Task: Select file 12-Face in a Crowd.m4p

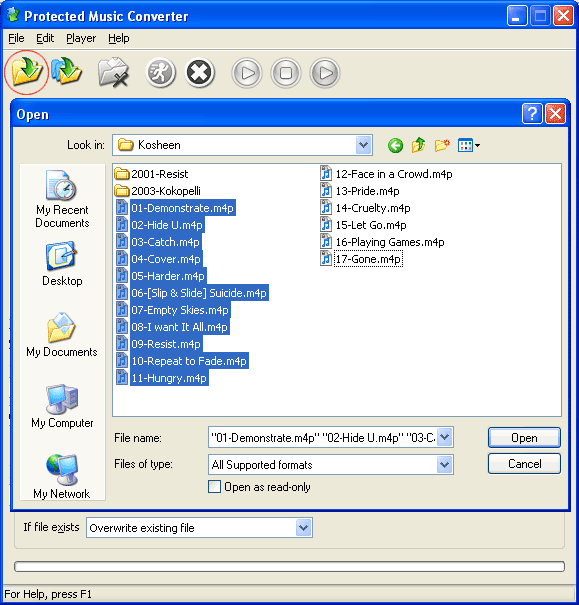Action: pos(386,174)
